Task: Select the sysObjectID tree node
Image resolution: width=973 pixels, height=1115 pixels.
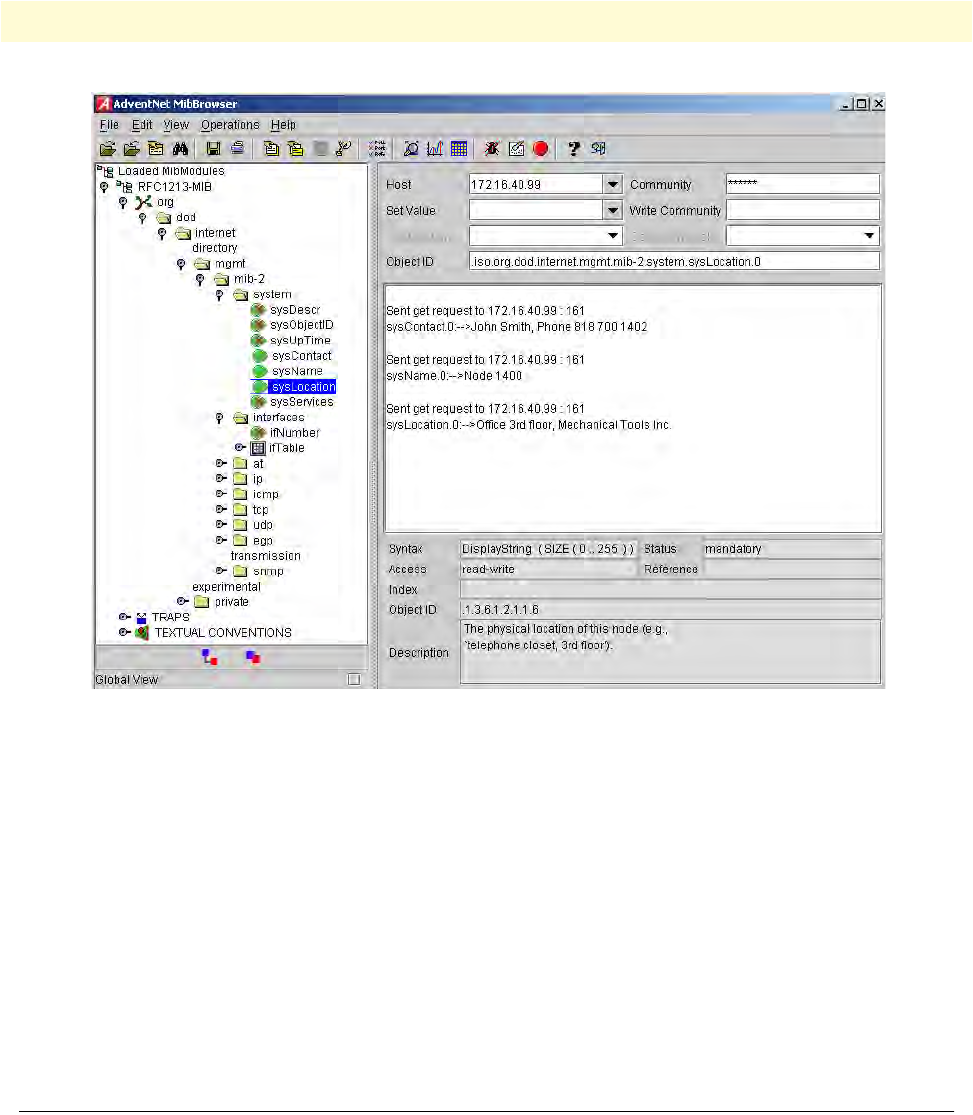Action: (302, 325)
